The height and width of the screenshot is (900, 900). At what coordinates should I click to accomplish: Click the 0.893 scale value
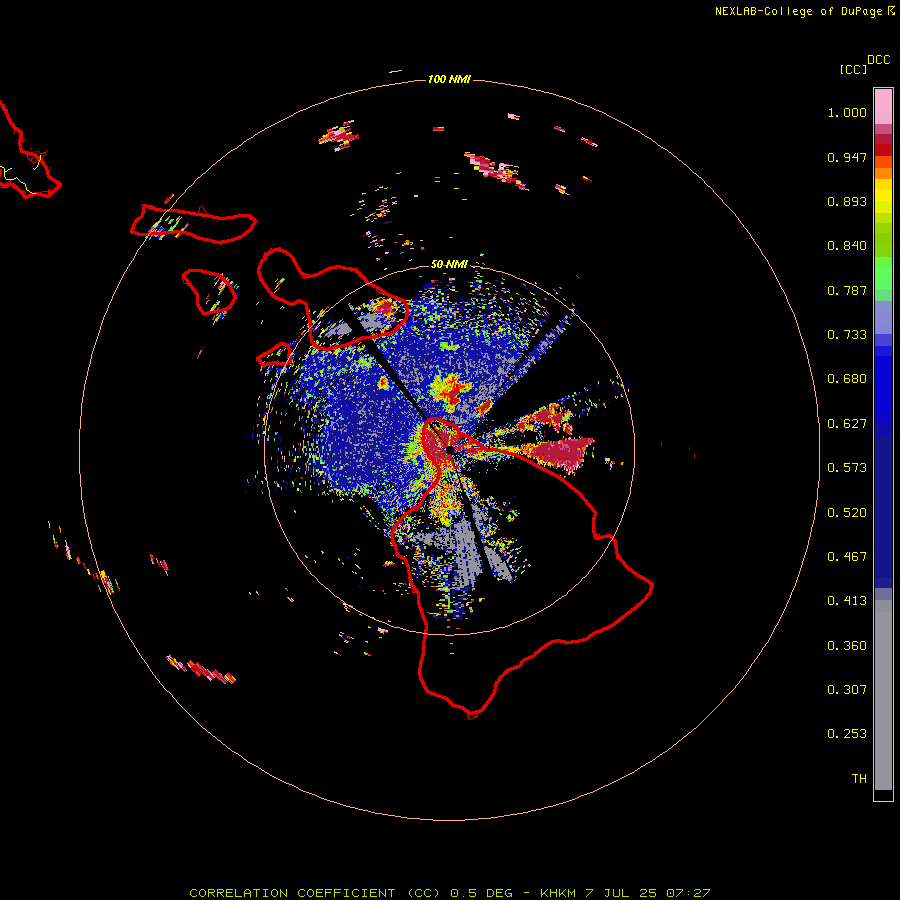click(x=847, y=201)
